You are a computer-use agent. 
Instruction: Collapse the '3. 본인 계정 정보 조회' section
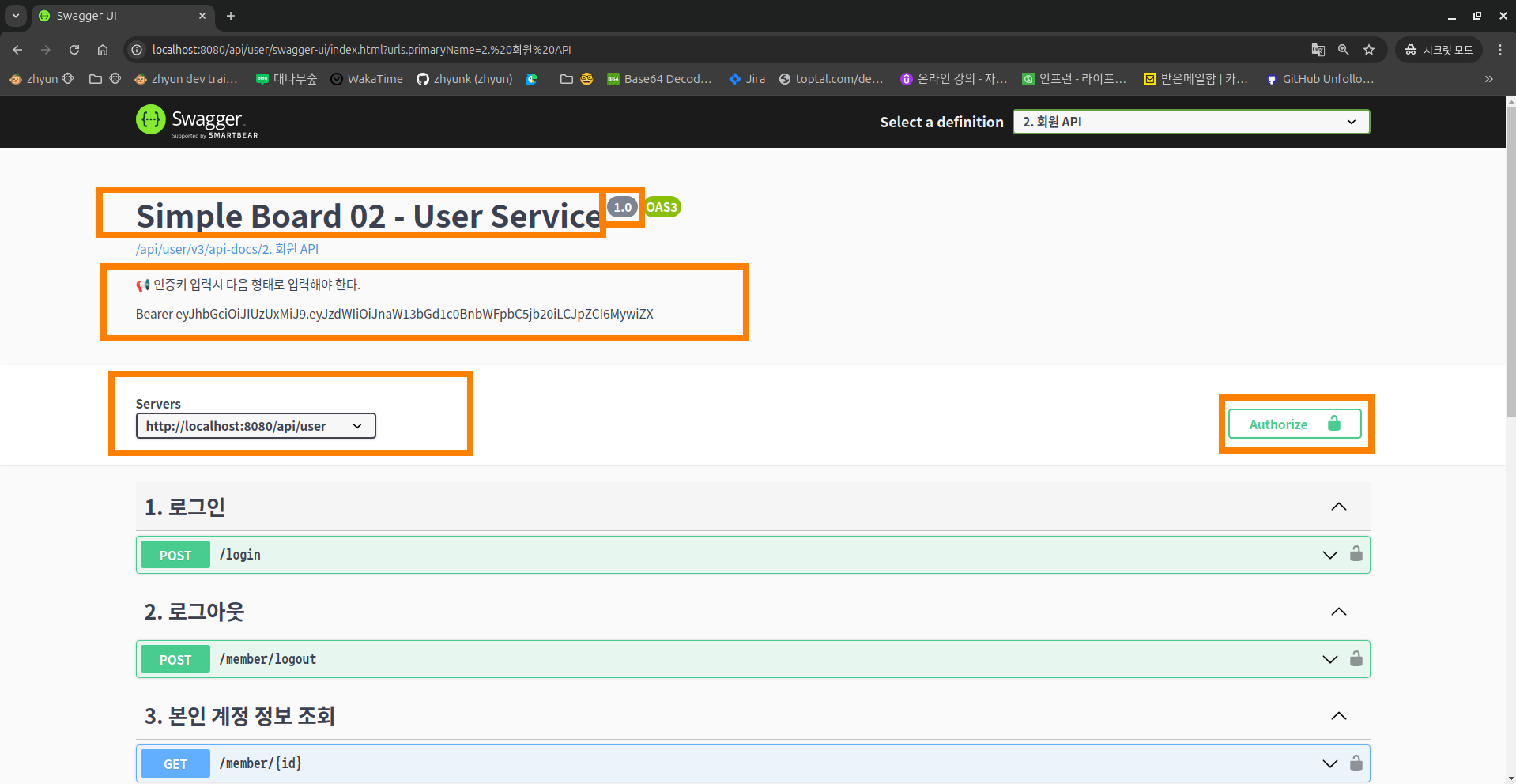pyautogui.click(x=1338, y=716)
